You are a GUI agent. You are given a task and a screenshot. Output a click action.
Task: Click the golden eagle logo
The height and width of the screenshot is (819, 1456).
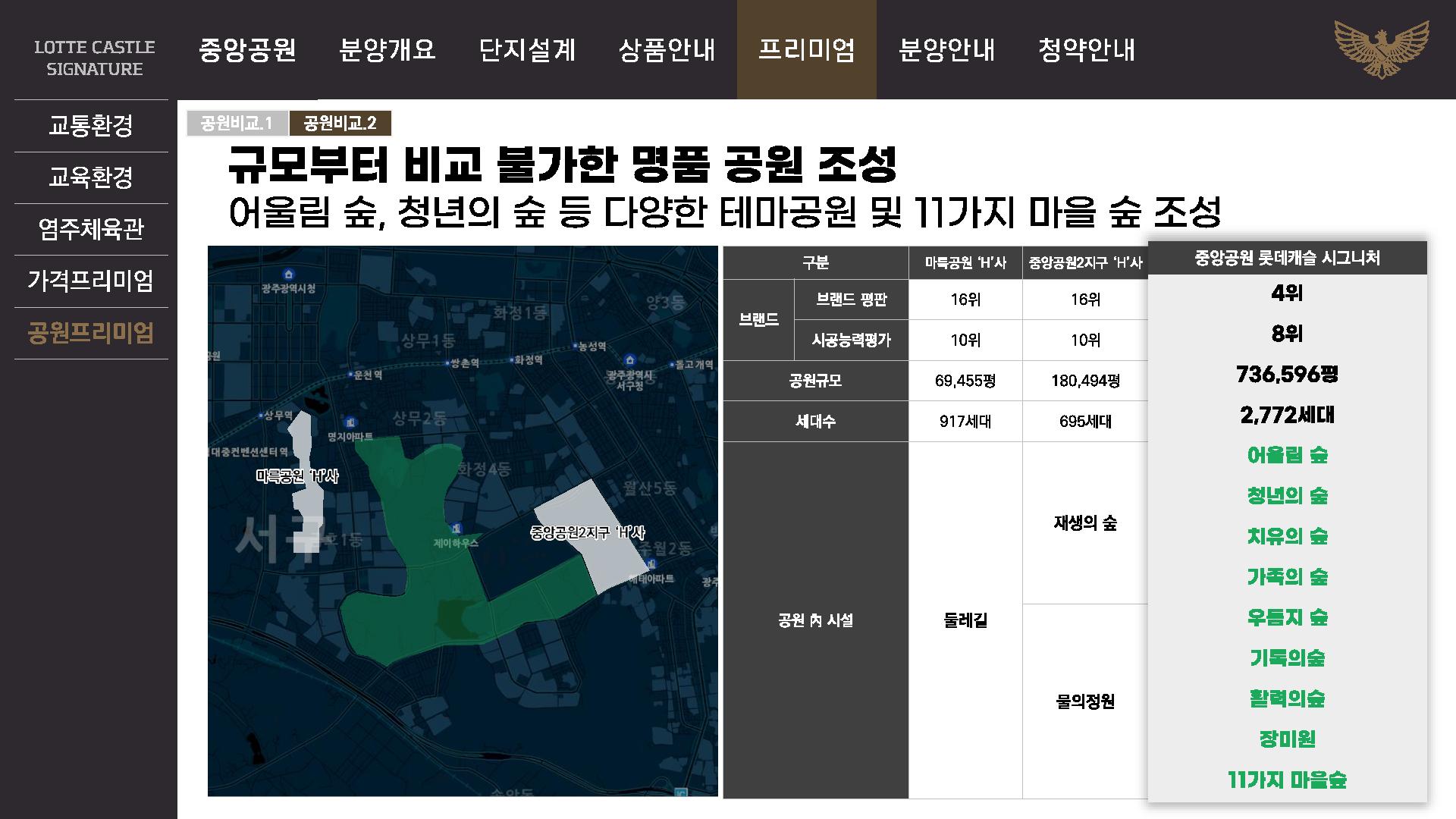[1382, 49]
